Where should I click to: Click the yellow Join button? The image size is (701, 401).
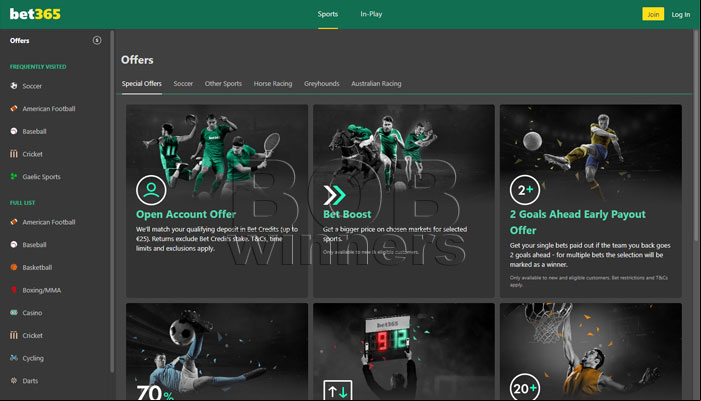pos(653,14)
